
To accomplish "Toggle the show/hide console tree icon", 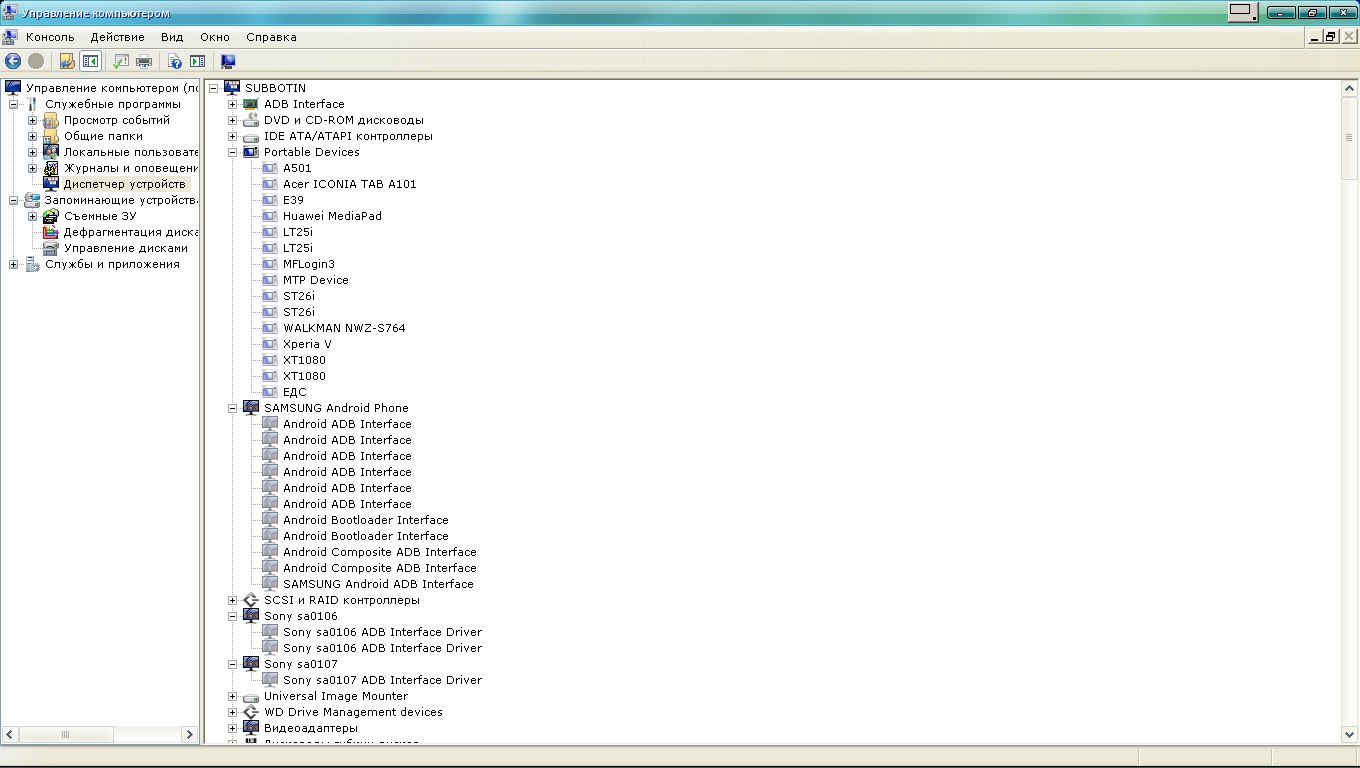I will click(x=90, y=61).
